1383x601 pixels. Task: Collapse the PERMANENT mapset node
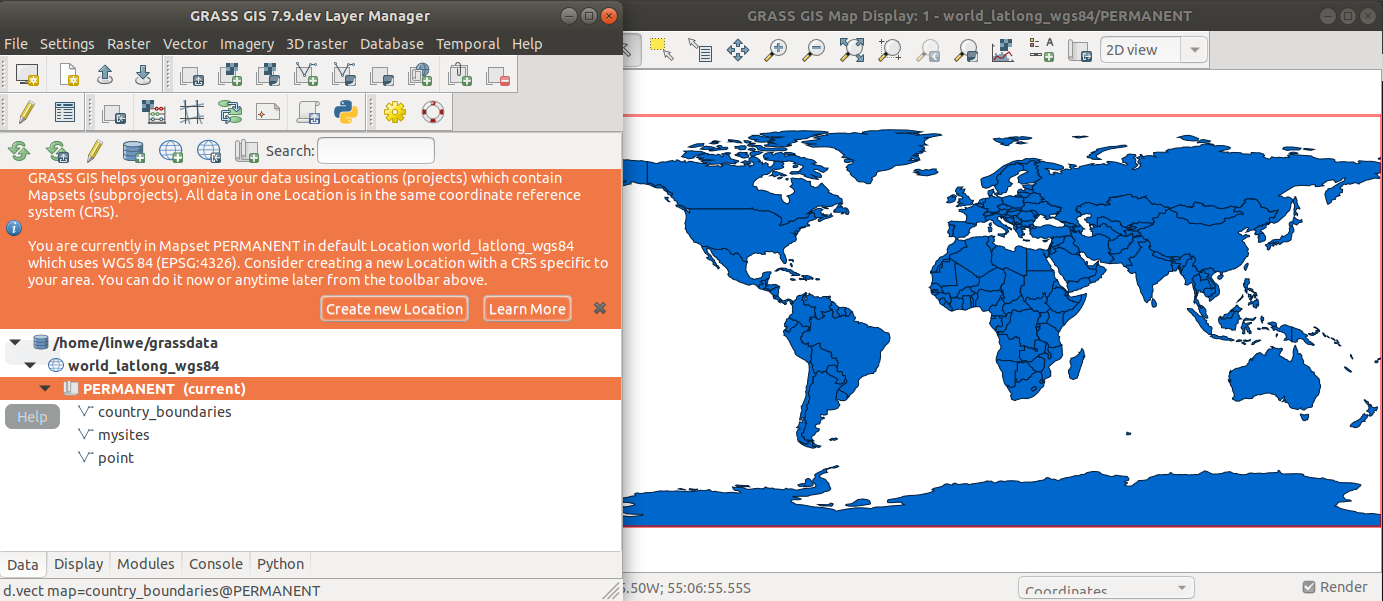point(45,389)
